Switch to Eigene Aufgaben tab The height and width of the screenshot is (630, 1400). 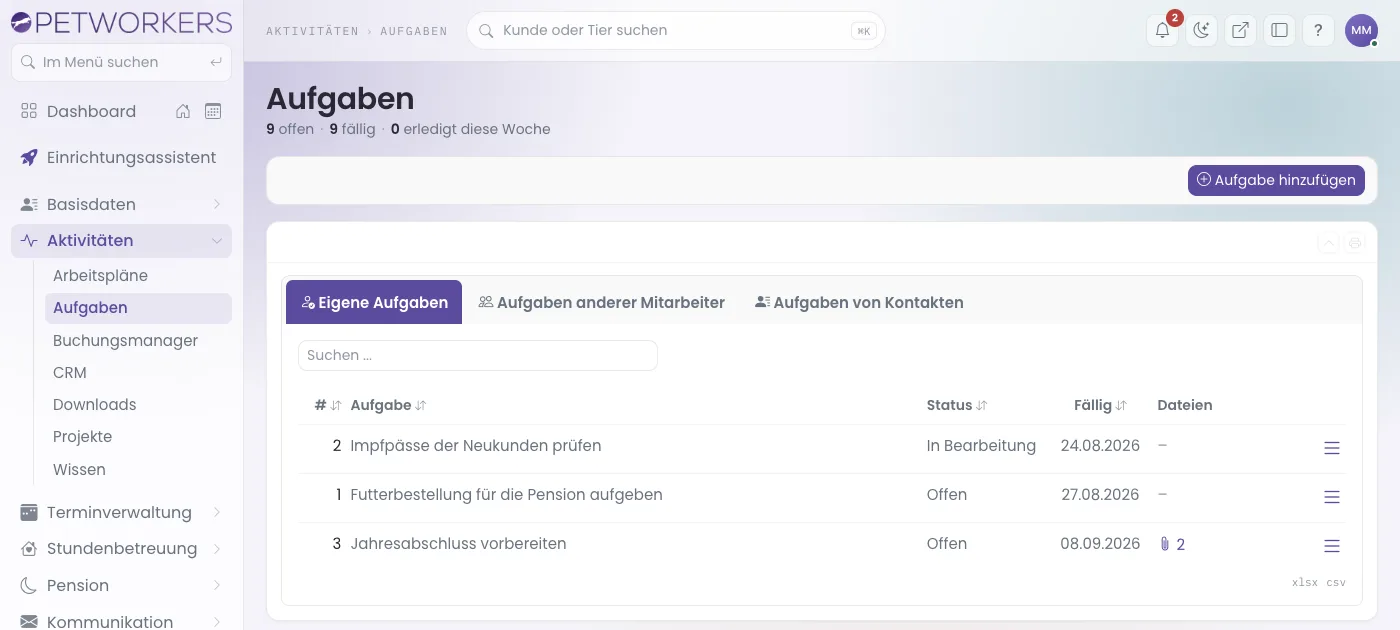click(374, 302)
